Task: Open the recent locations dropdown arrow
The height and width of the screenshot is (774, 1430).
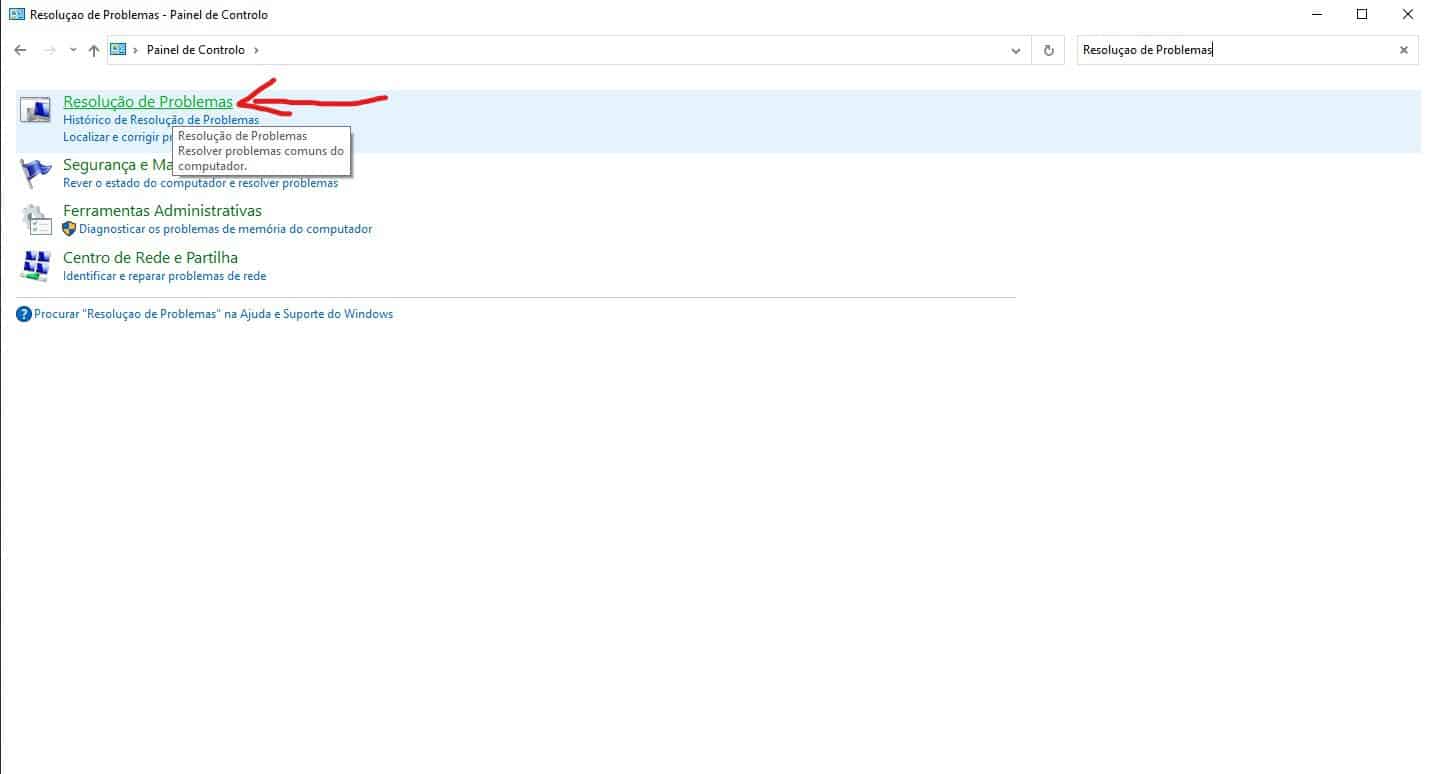Action: click(72, 50)
